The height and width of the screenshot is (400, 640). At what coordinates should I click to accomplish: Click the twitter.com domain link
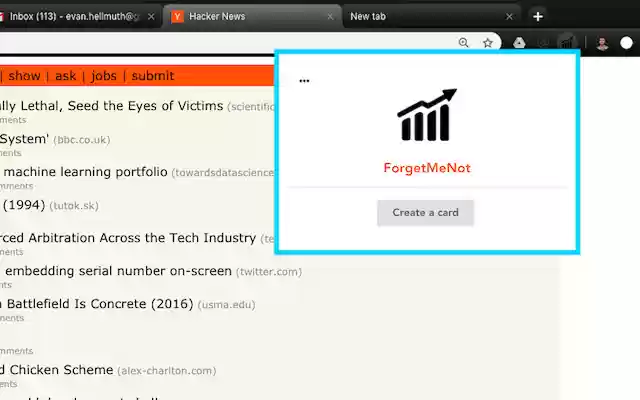(x=269, y=272)
